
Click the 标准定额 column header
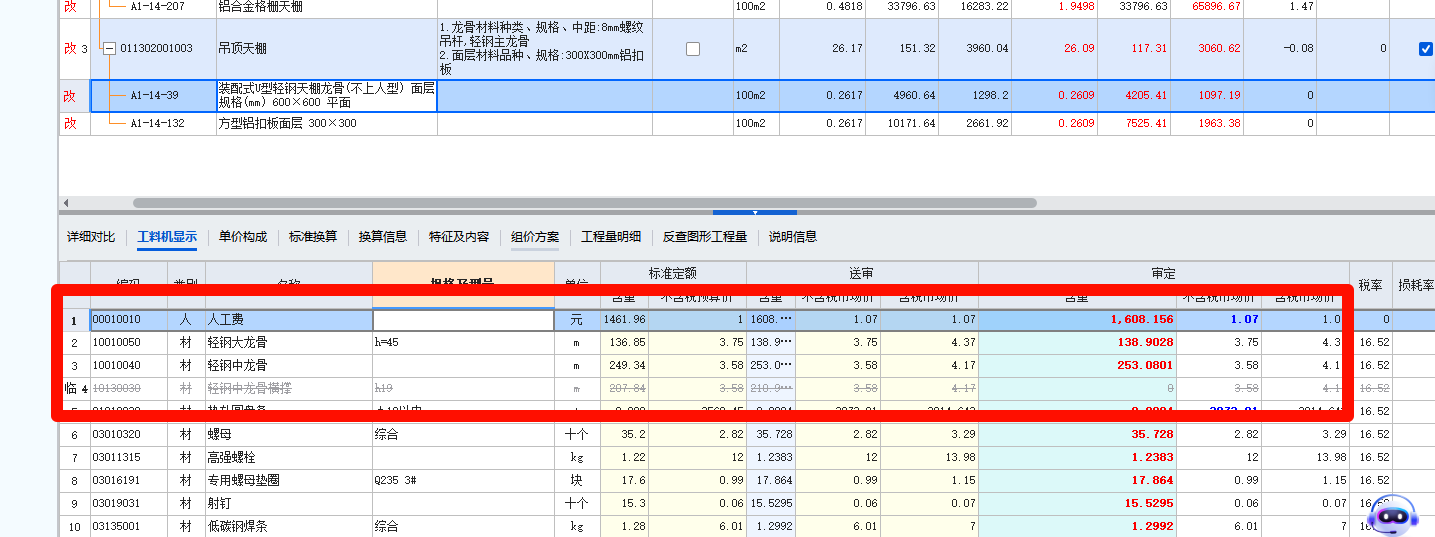tap(673, 273)
